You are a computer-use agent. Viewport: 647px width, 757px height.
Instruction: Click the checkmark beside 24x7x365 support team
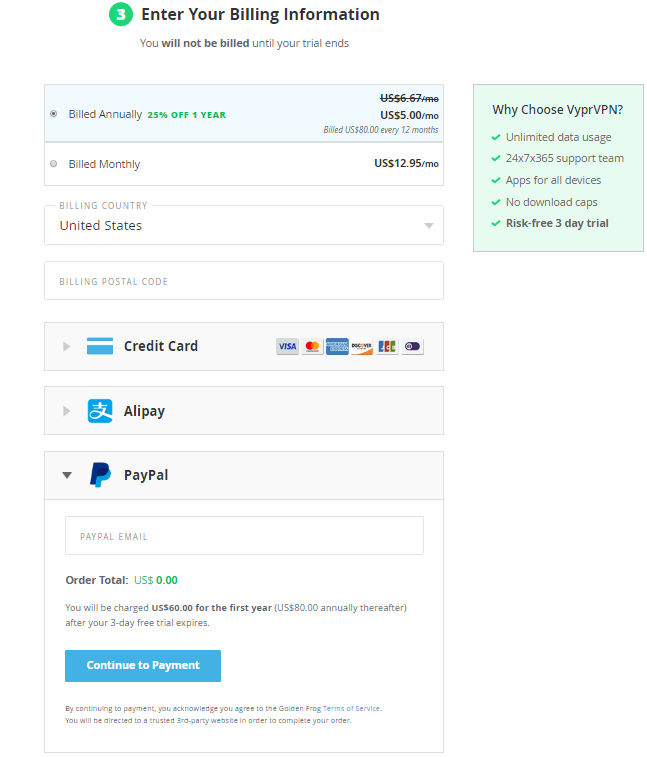pos(496,158)
